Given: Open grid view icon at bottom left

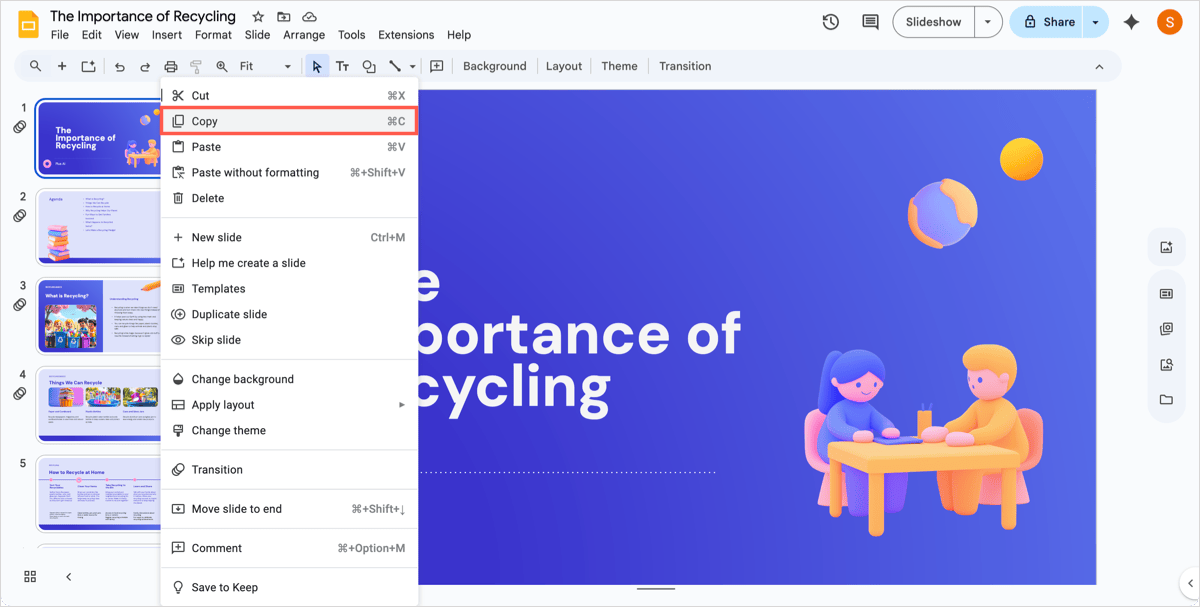Looking at the screenshot, I should click(x=30, y=577).
